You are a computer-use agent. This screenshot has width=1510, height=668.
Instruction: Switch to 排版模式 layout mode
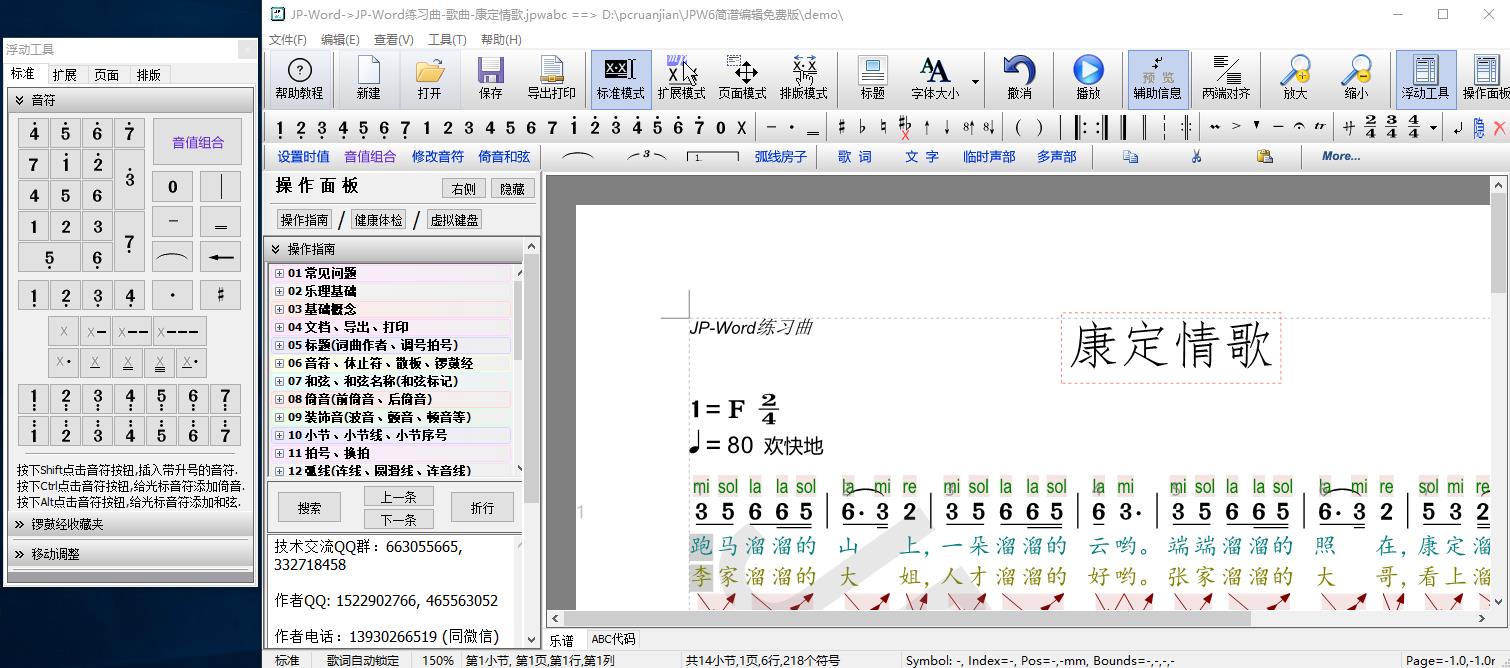pyautogui.click(x=803, y=78)
